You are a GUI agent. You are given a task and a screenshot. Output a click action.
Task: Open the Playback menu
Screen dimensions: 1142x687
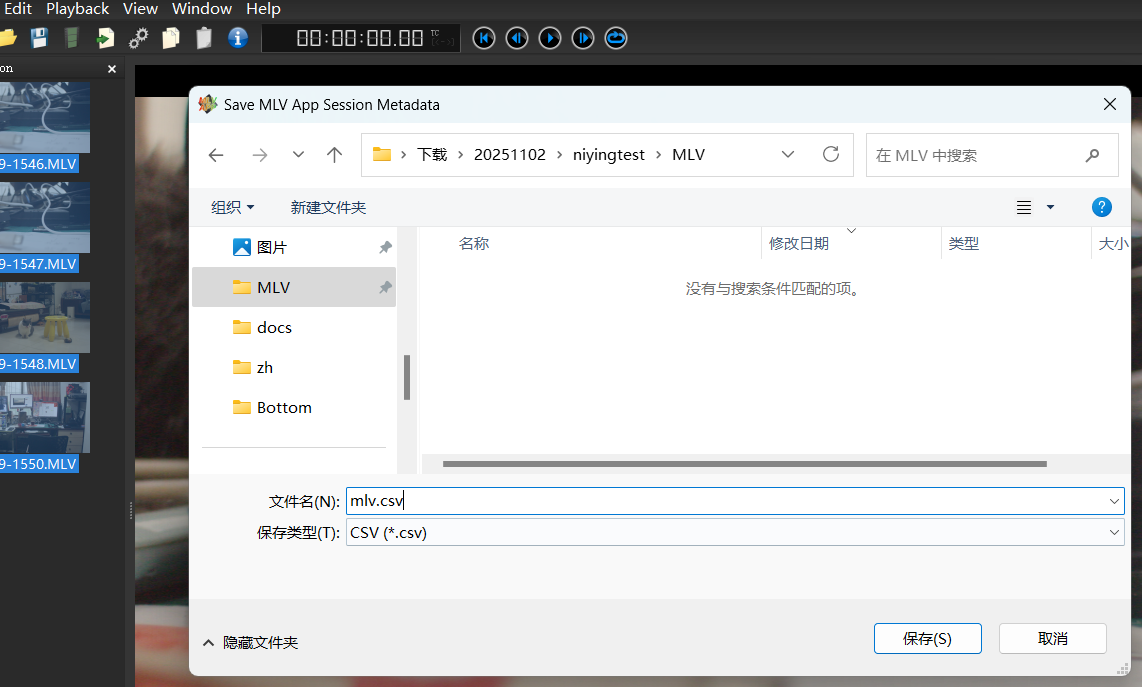click(x=77, y=9)
